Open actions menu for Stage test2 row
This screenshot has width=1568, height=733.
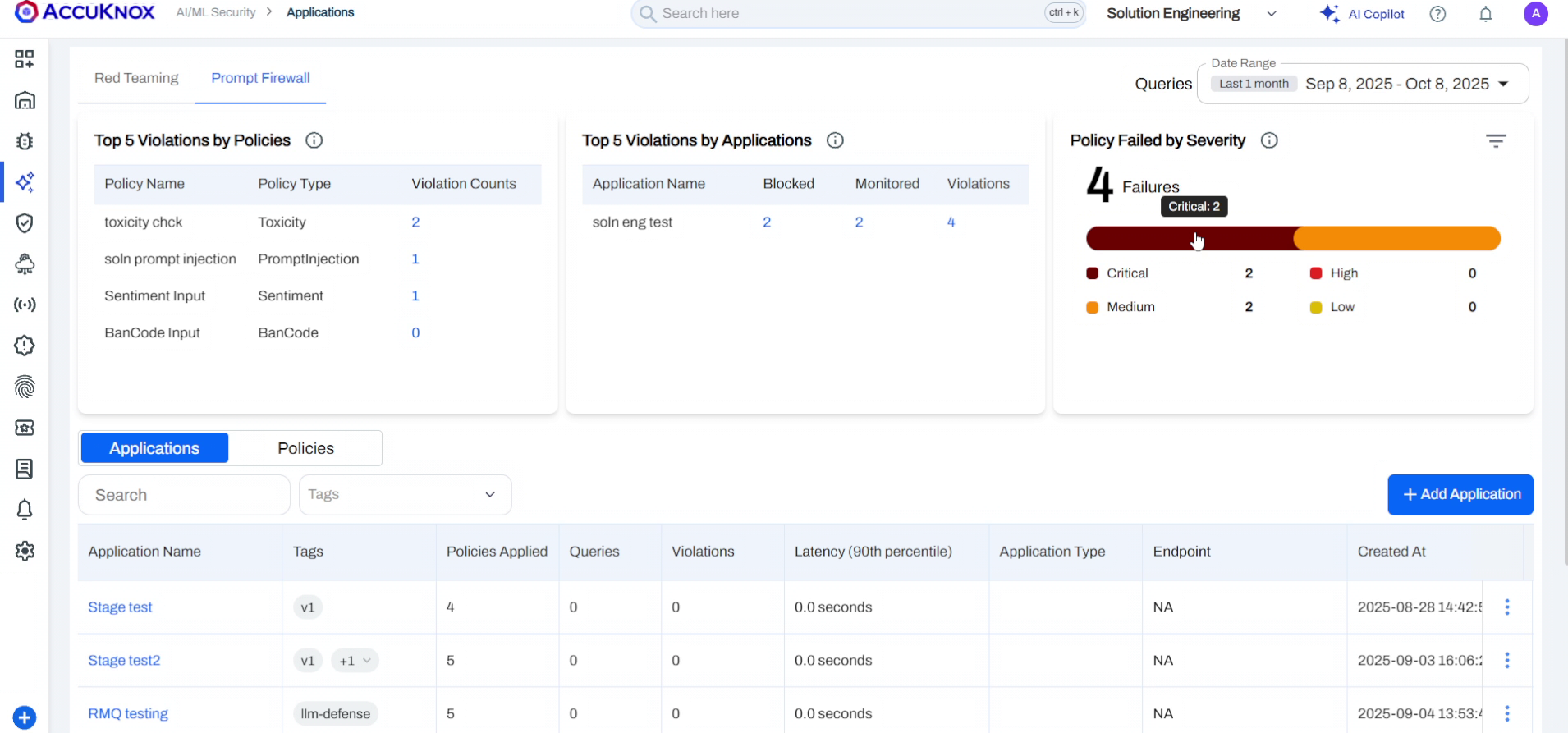click(x=1507, y=661)
